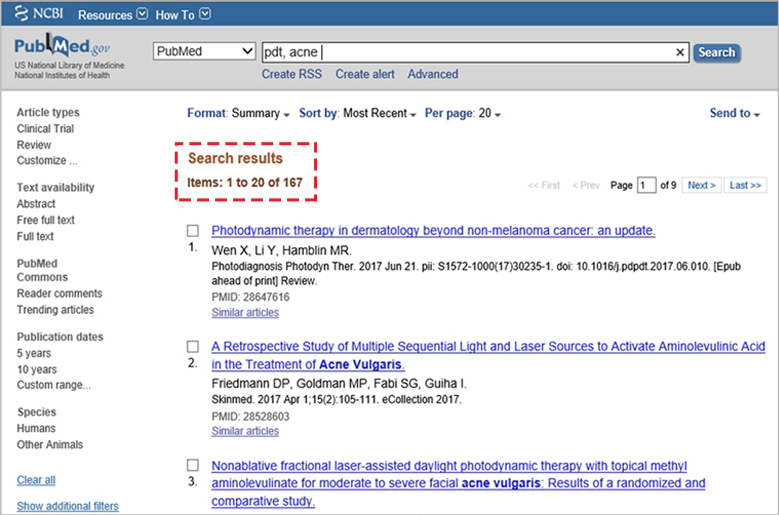Open the Advanced search link
779x515 pixels.
pos(433,74)
